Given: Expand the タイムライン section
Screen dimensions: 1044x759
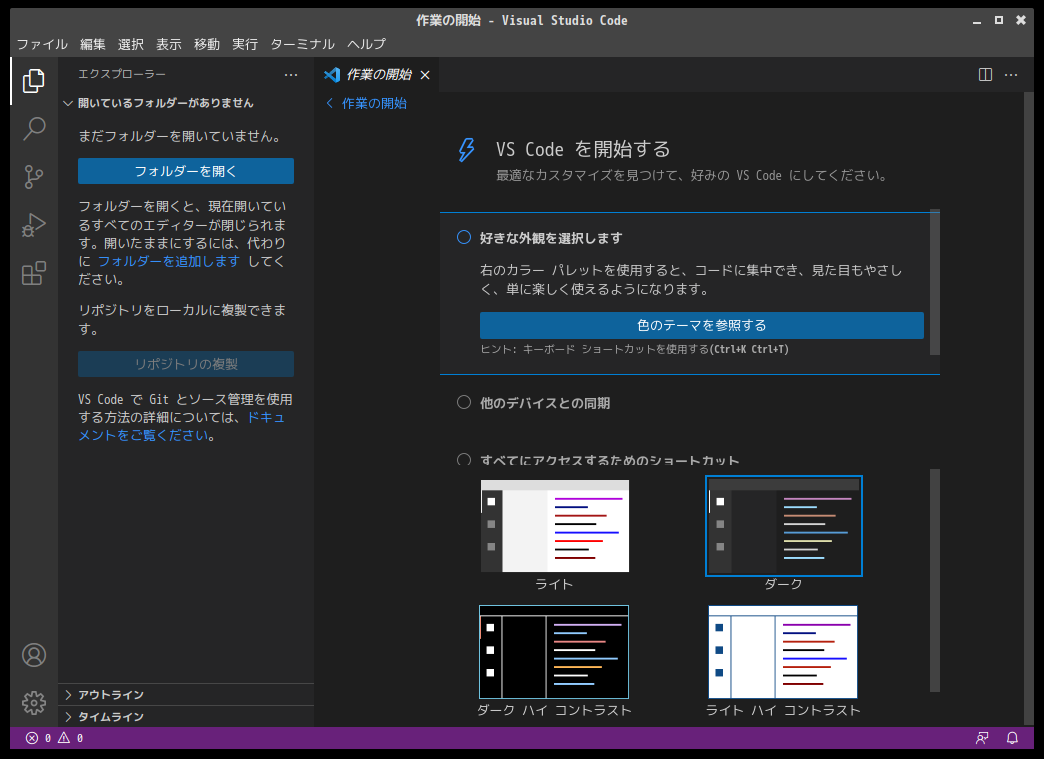Looking at the screenshot, I should click(186, 716).
